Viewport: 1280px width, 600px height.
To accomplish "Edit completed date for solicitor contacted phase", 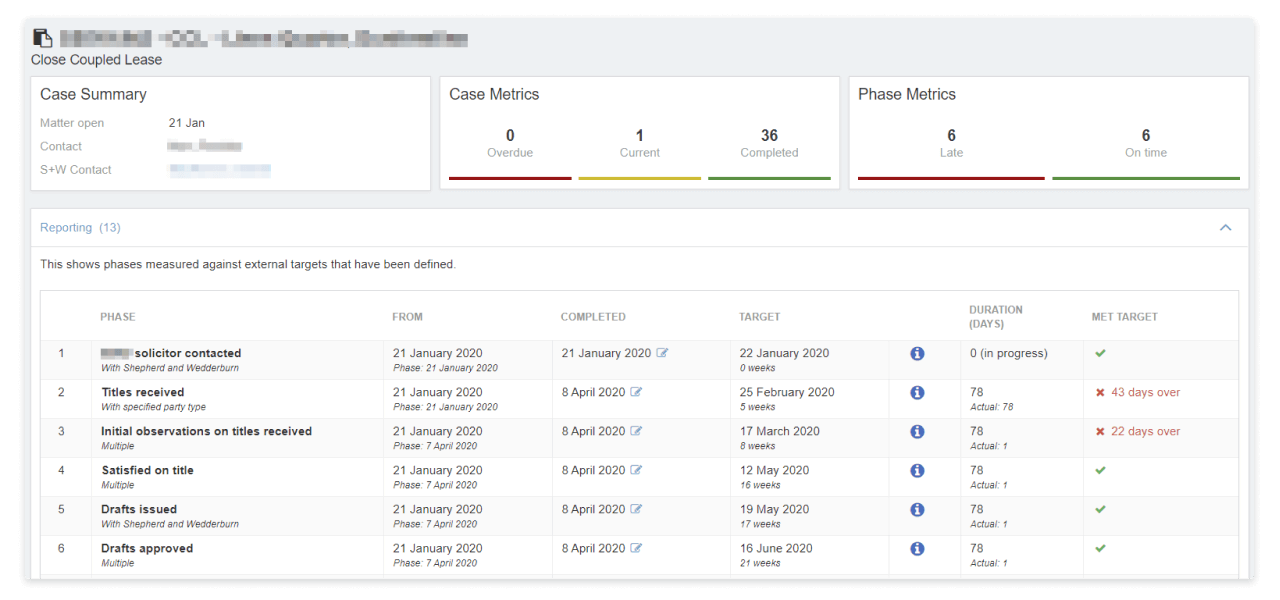I will coord(662,354).
